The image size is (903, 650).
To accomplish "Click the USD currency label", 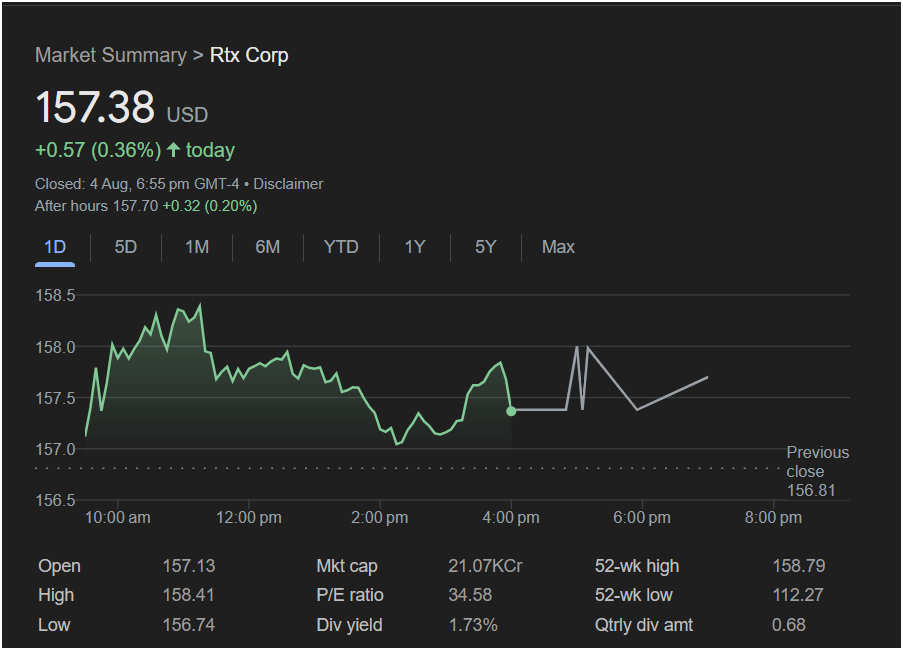I will click(187, 115).
